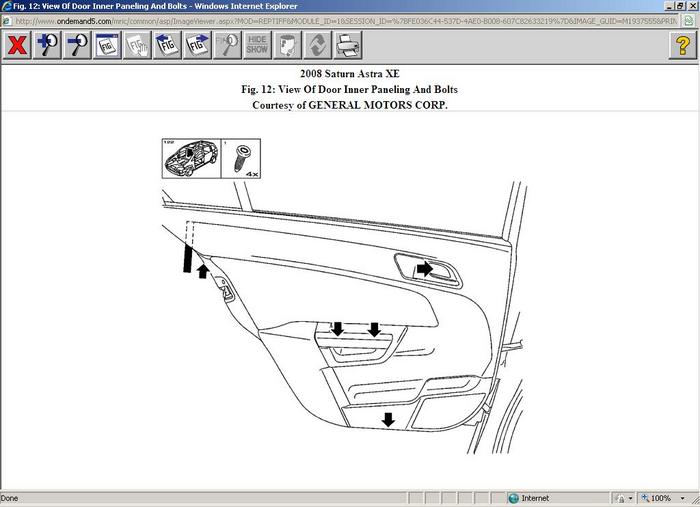
Task: Click the grayed FIG hand pan icon
Action: pyautogui.click(x=137, y=45)
